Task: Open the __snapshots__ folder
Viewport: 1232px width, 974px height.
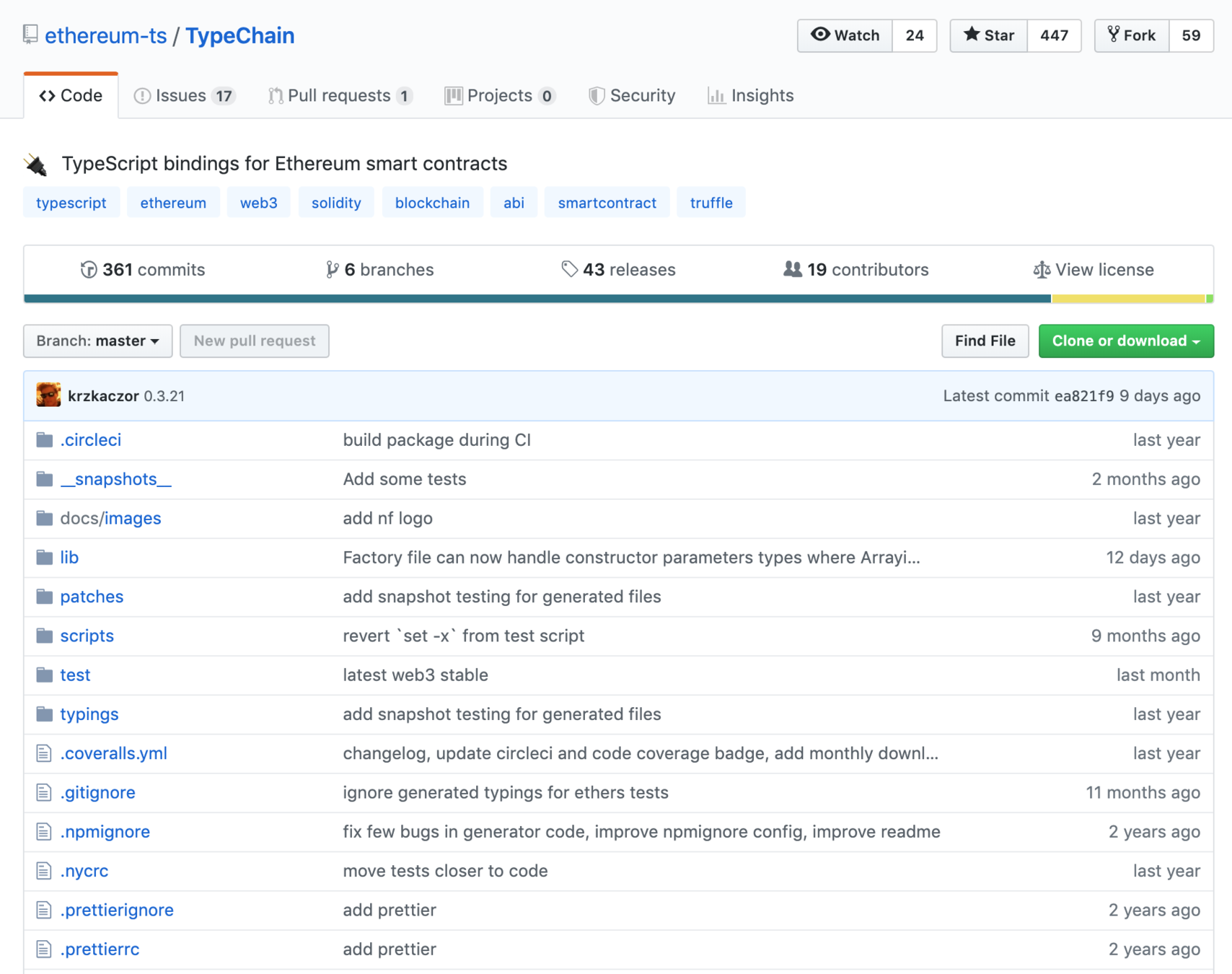Action: (116, 479)
